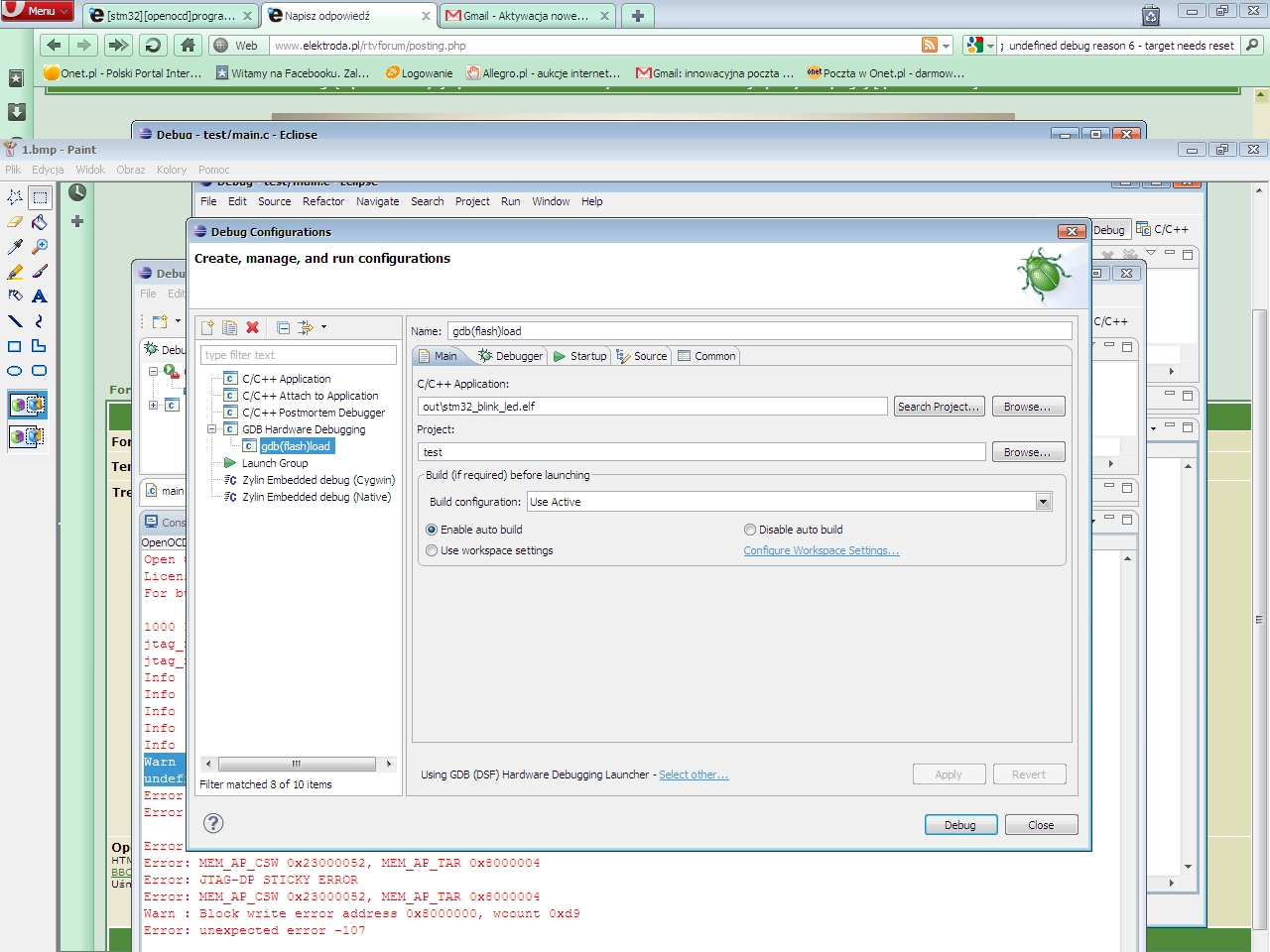Click the red X Delete configuration icon
1270x952 pixels.
(x=252, y=328)
